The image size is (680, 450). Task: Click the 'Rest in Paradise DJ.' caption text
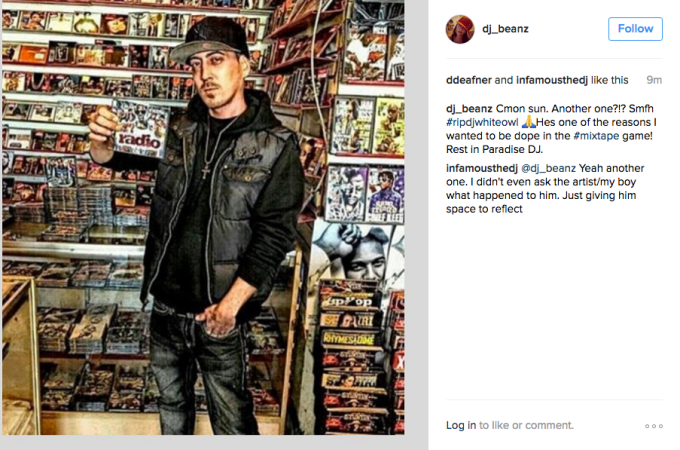(494, 150)
